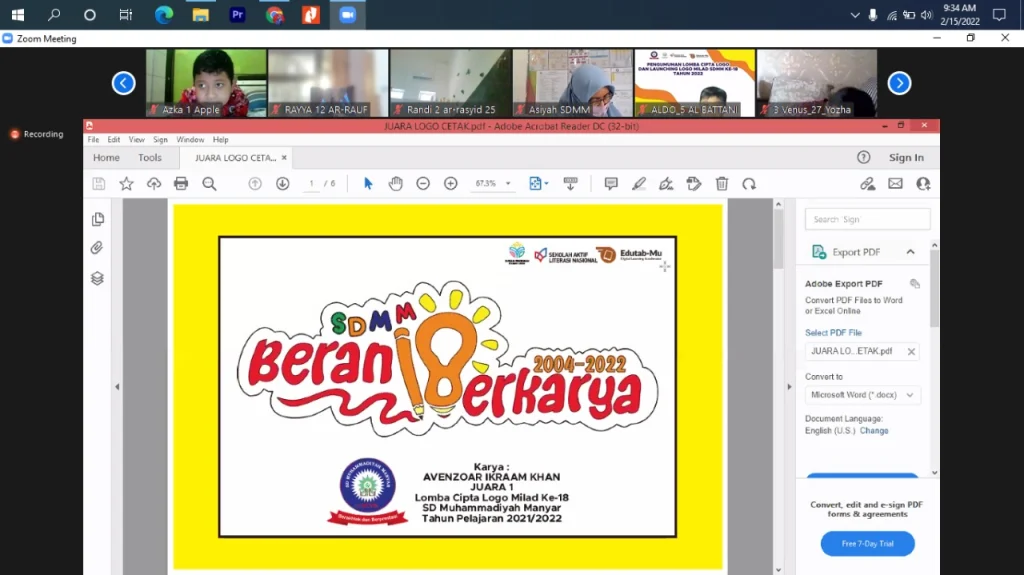Click the stamp tool icon

[694, 184]
